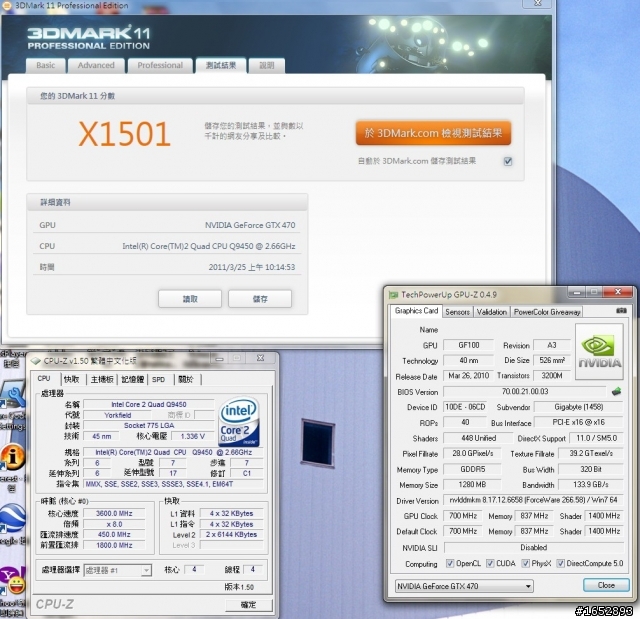Click the NVIDIA SLI Disabled field
Viewport: 640px width, 619px height.
click(x=533, y=548)
